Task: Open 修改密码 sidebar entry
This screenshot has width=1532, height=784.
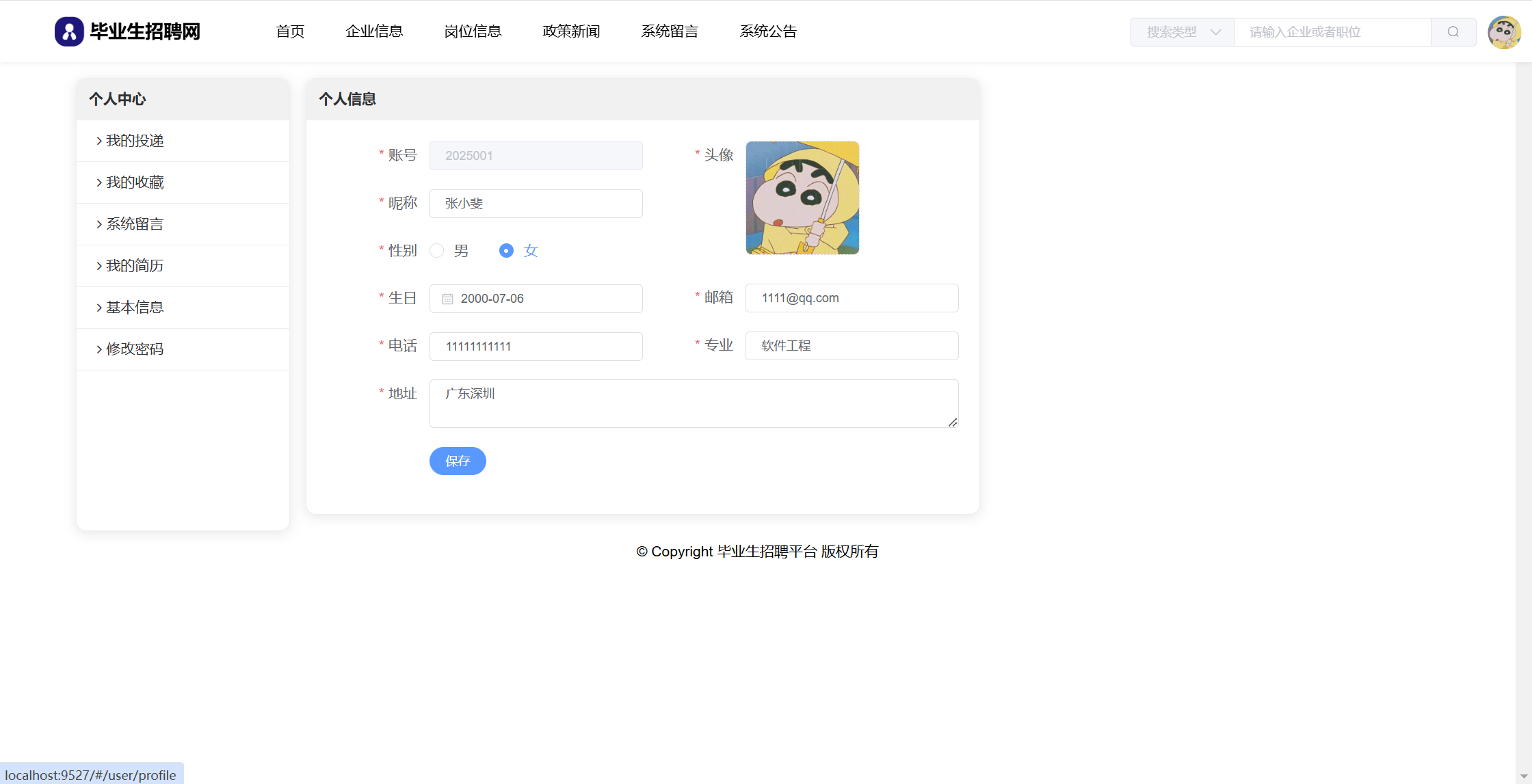Action: pos(135,349)
